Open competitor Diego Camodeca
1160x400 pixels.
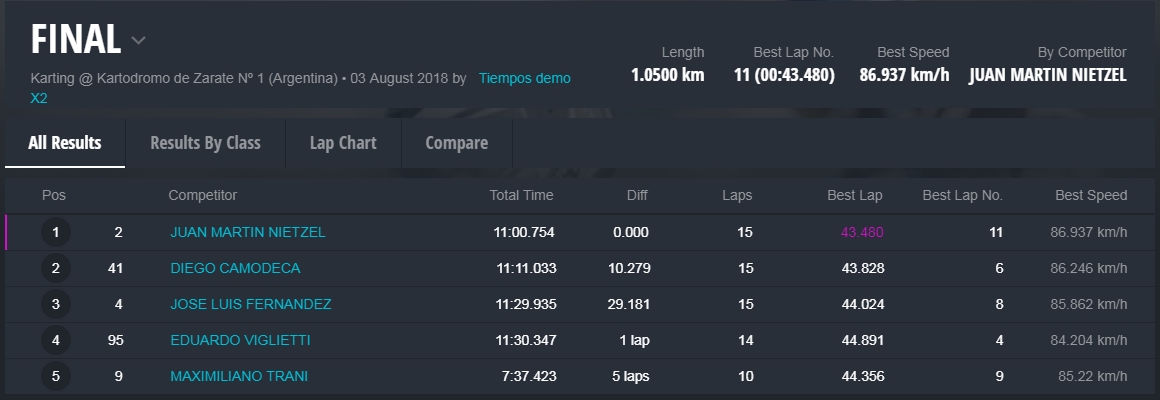coord(235,268)
